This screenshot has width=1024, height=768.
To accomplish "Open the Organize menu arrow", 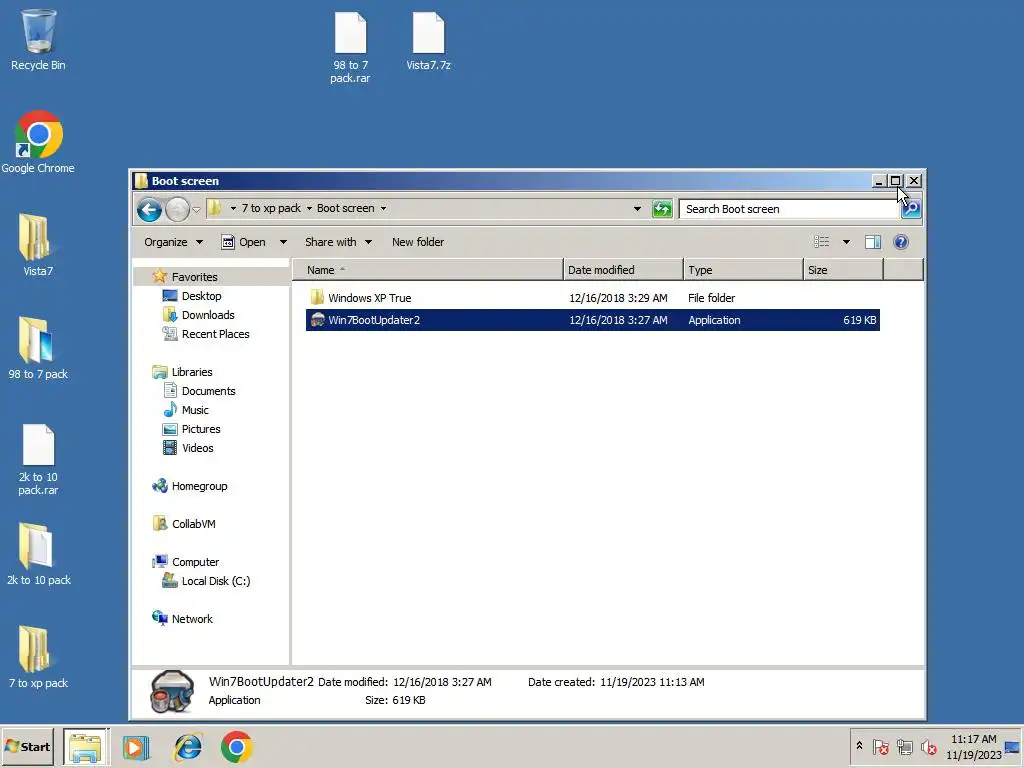I will coord(199,242).
